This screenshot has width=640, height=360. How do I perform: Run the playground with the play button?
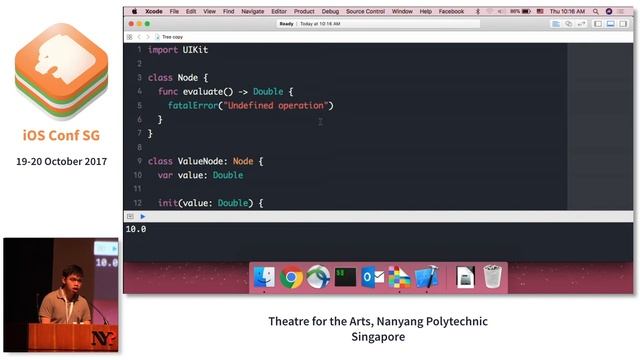click(142, 216)
